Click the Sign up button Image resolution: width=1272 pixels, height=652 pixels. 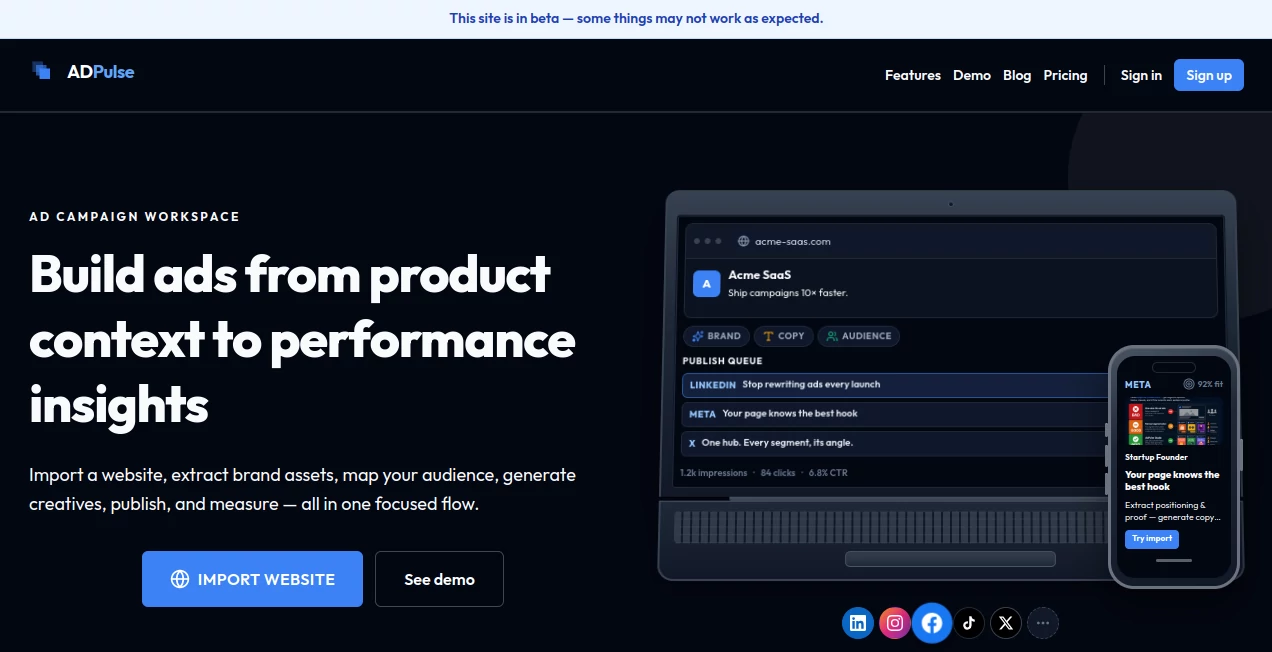pos(1209,75)
